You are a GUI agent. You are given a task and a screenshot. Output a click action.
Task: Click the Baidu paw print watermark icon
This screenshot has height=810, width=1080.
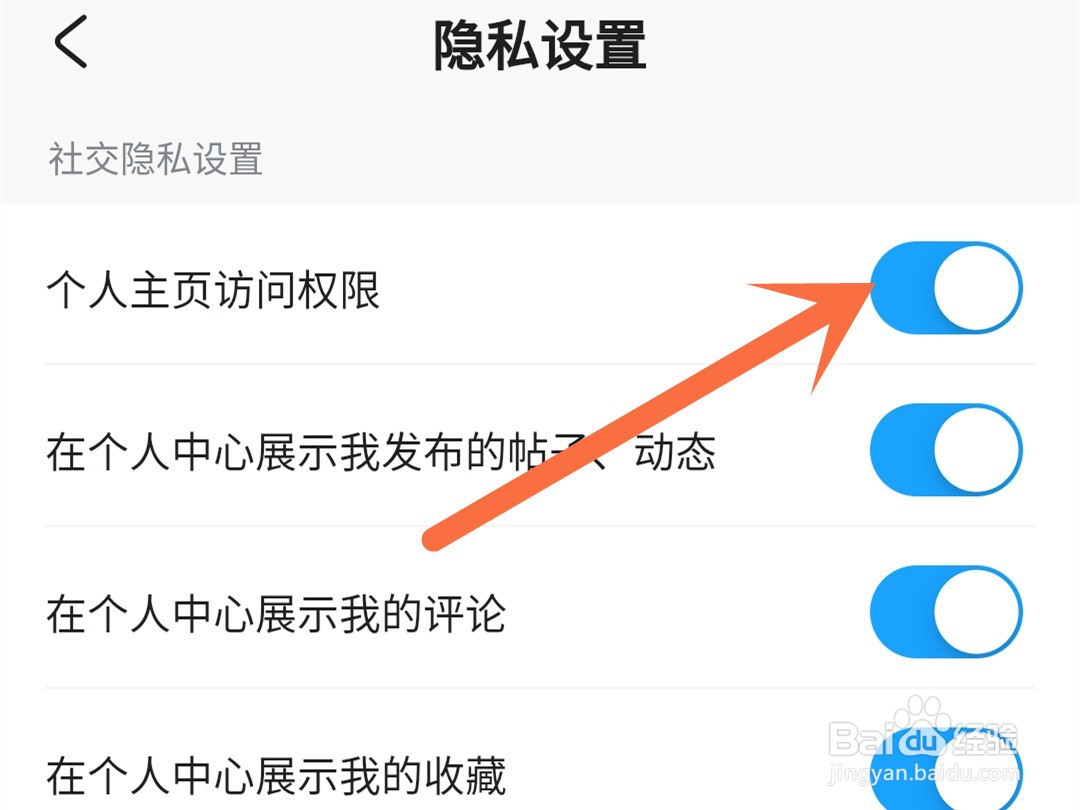[x=916, y=714]
